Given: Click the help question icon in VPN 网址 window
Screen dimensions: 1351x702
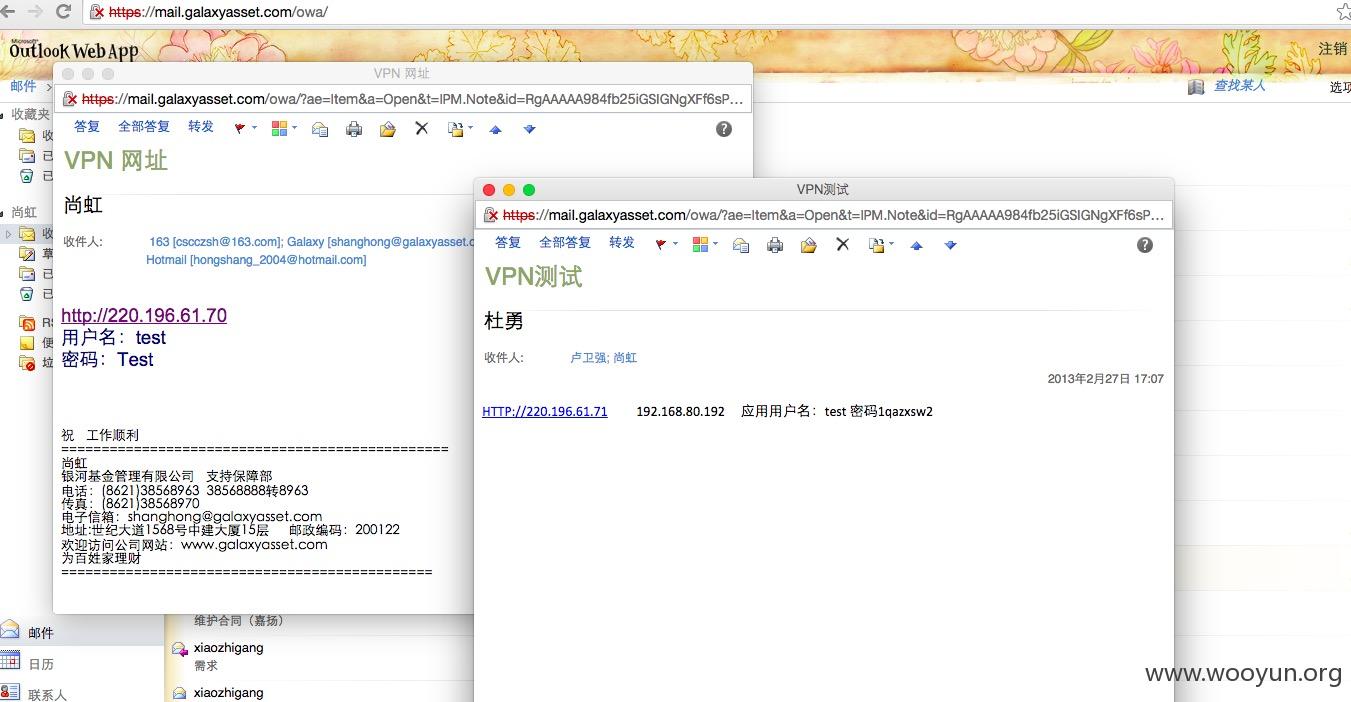Looking at the screenshot, I should tap(724, 129).
